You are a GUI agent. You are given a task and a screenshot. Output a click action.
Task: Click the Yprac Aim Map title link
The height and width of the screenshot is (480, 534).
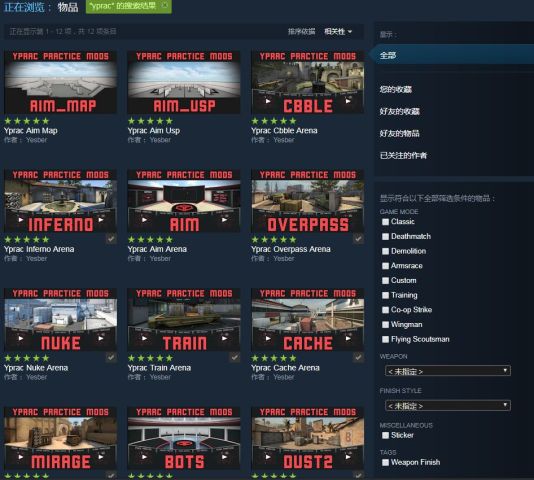tap(31, 130)
